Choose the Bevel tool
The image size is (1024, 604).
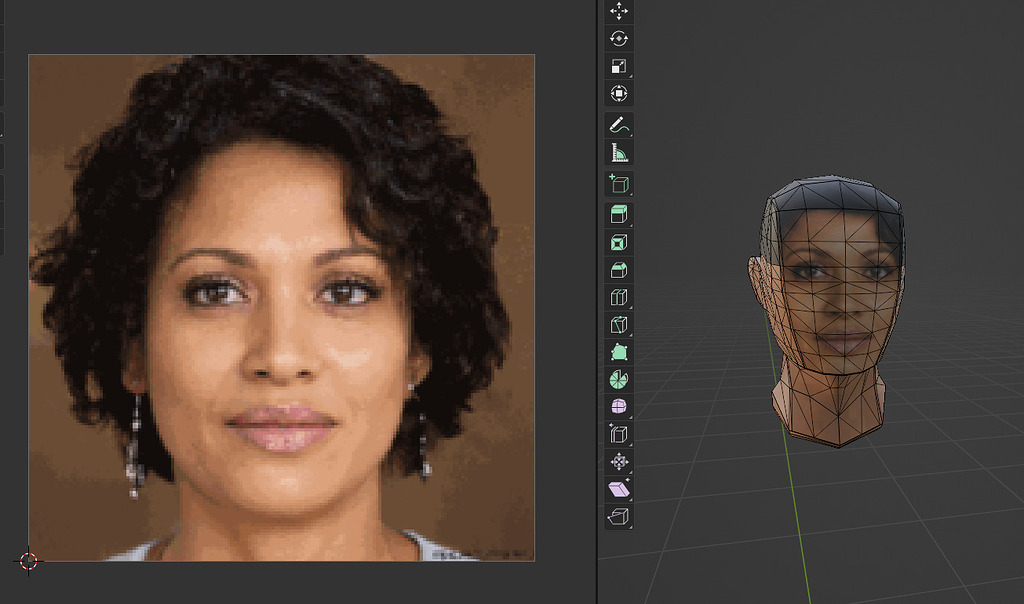(x=619, y=268)
